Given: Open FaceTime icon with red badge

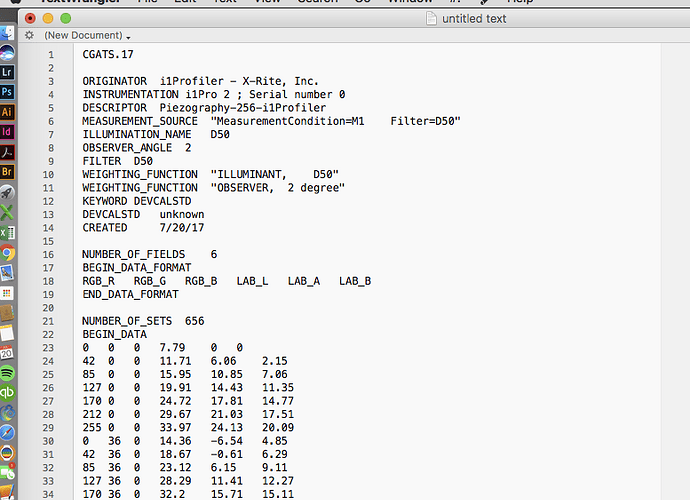Looking at the screenshot, I should tap(7, 472).
